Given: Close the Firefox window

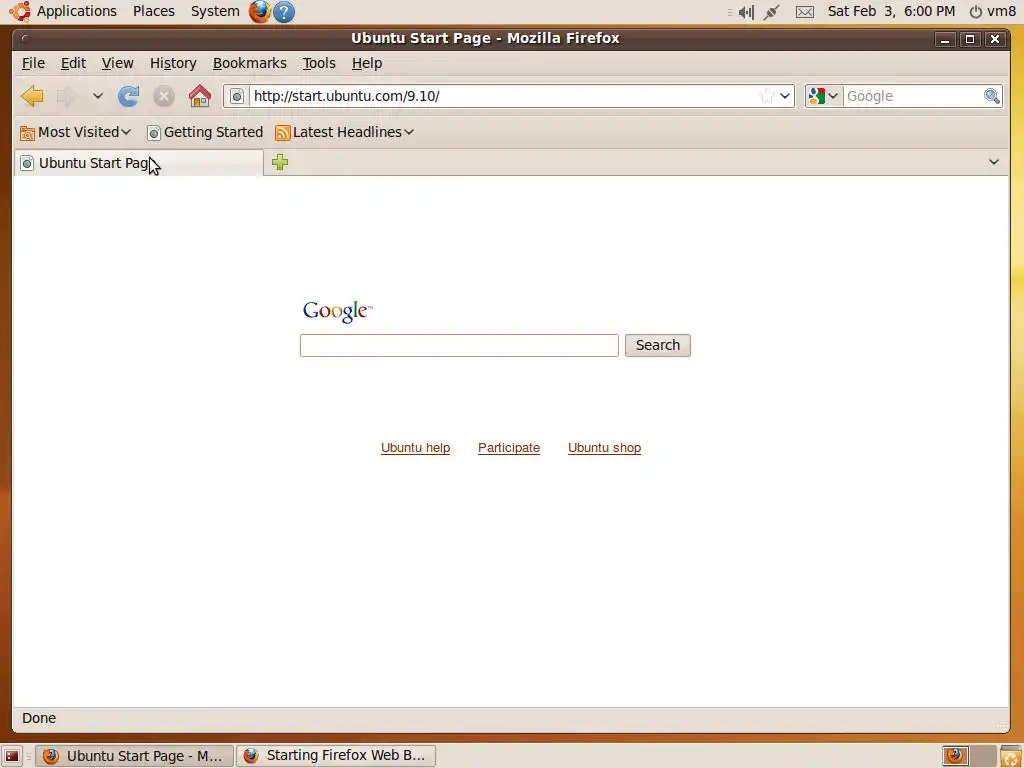Looking at the screenshot, I should pyautogui.click(x=995, y=39).
